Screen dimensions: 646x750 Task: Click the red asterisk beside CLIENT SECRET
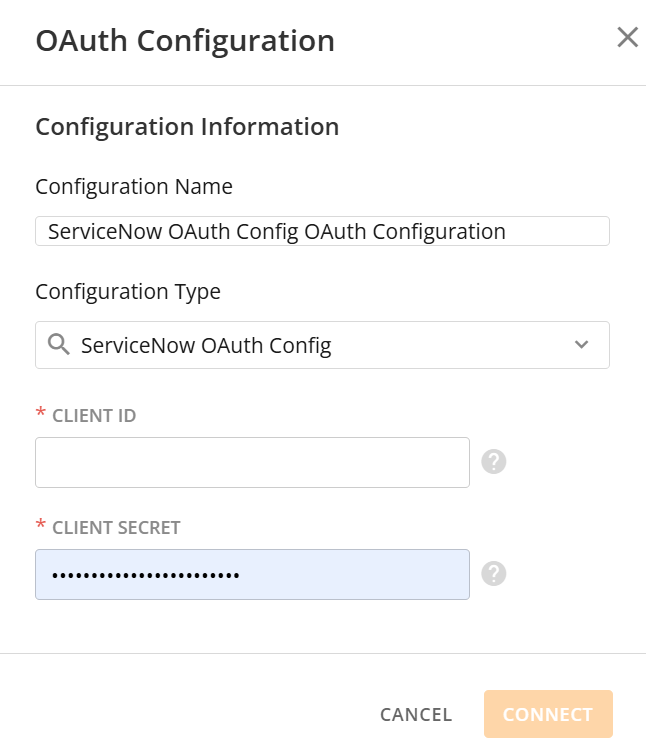[41, 527]
